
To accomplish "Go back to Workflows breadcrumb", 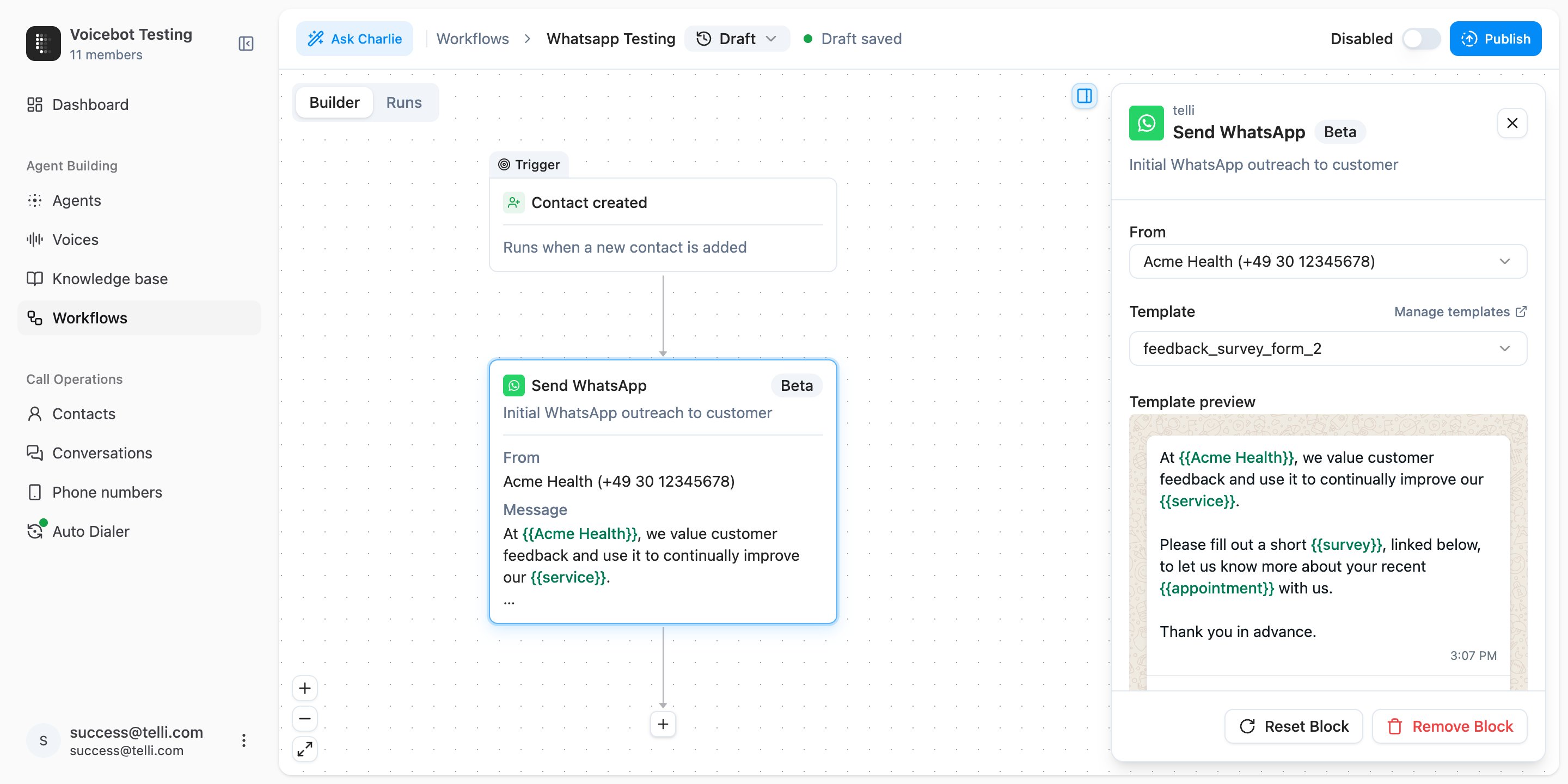I will [x=473, y=39].
